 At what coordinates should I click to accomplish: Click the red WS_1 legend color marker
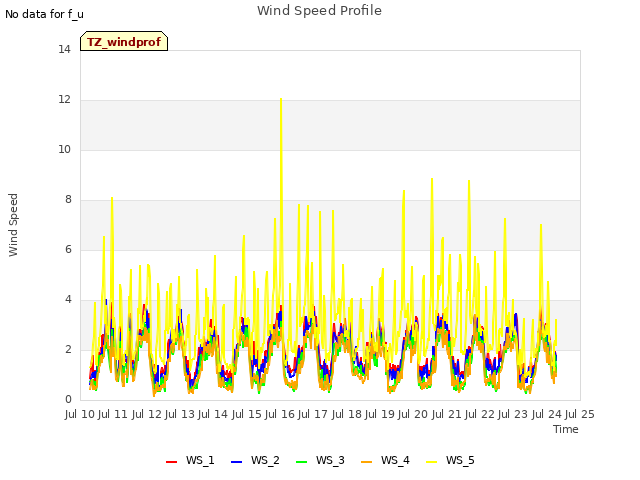coord(171,462)
